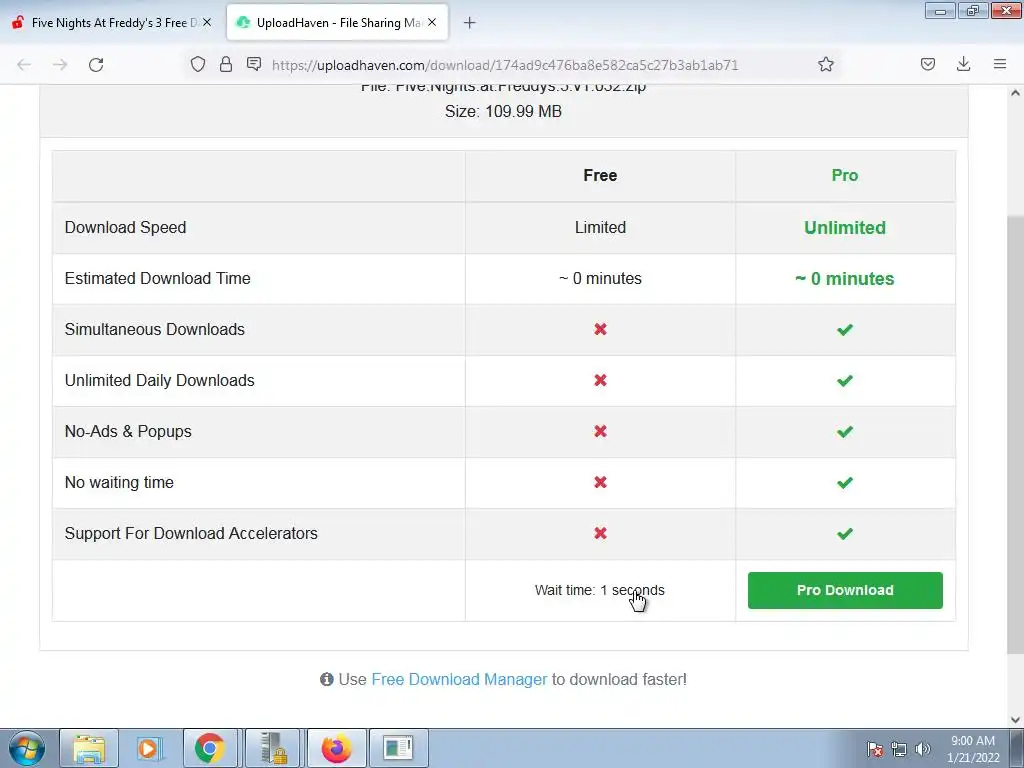Click the Pro column header

(x=844, y=176)
